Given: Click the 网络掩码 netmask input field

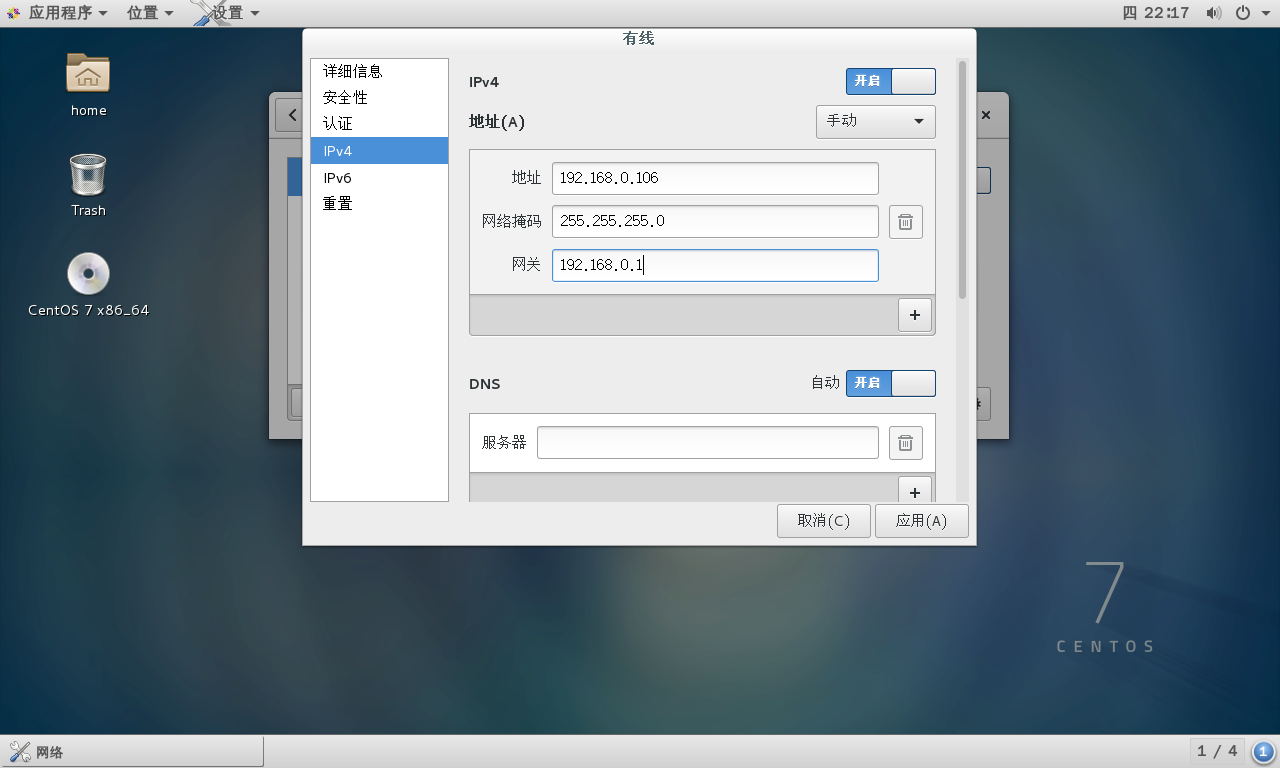Looking at the screenshot, I should (x=715, y=221).
